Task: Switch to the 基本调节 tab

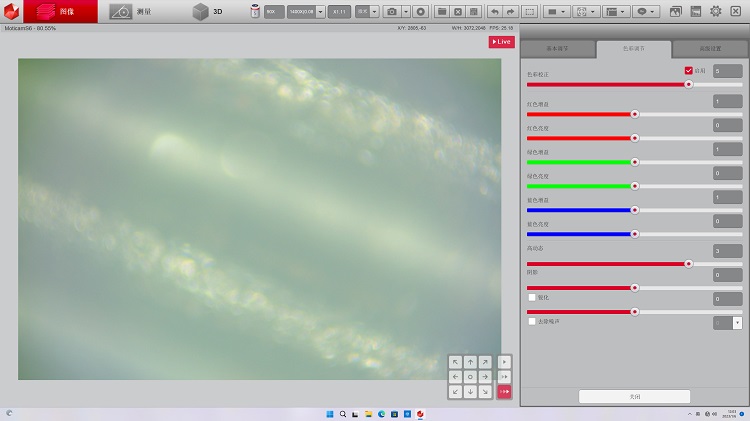Action: [x=558, y=48]
